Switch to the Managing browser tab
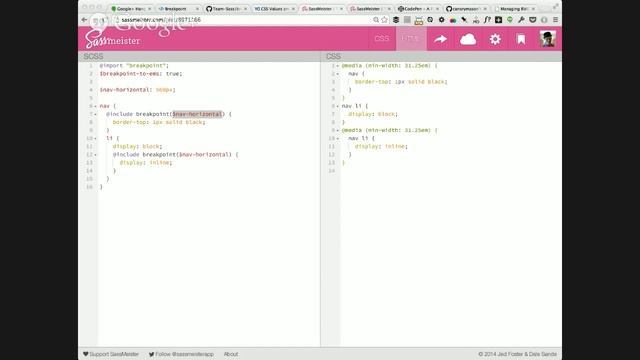 514,9
